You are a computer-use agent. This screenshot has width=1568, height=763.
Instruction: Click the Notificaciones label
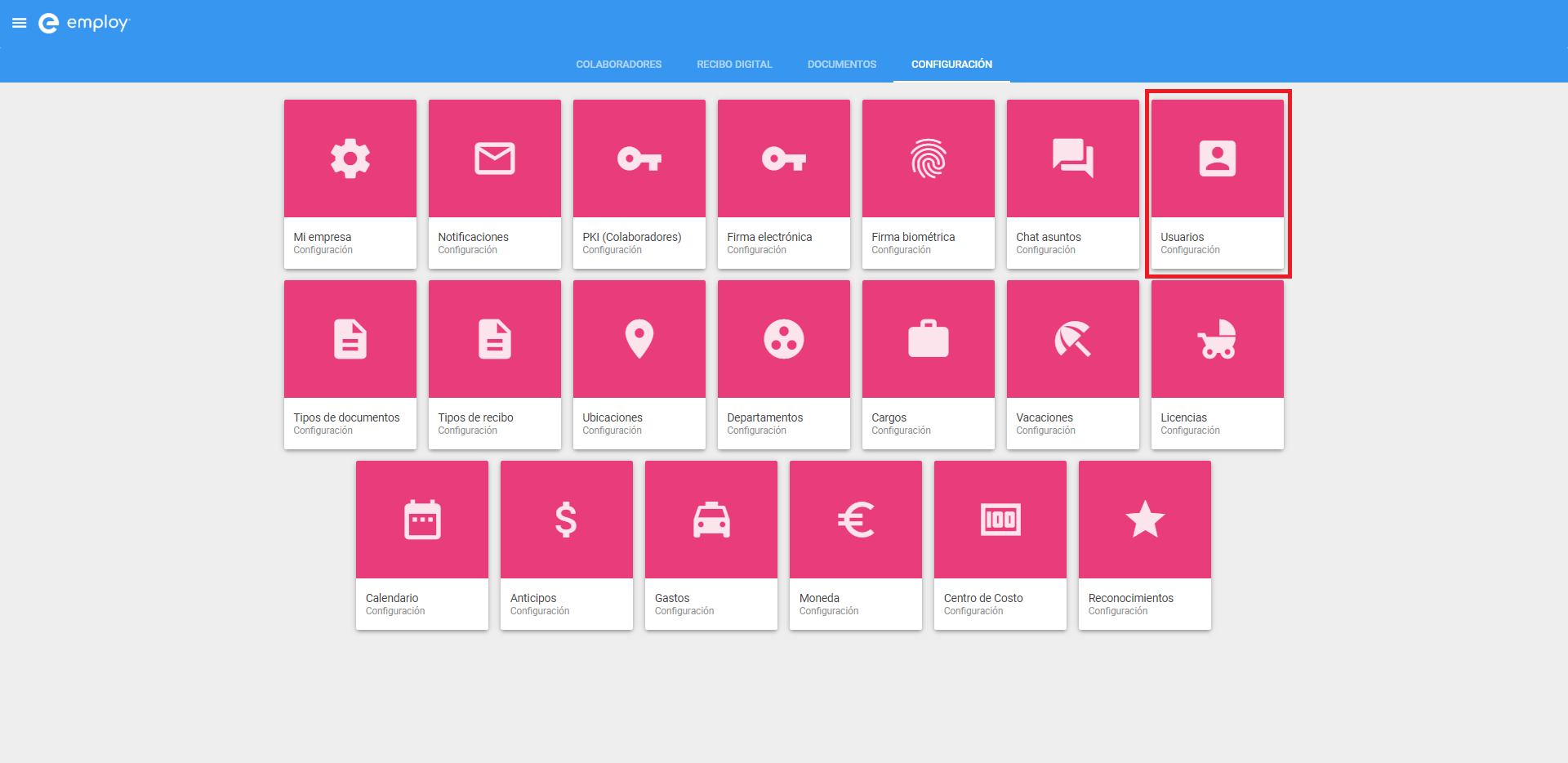473,237
